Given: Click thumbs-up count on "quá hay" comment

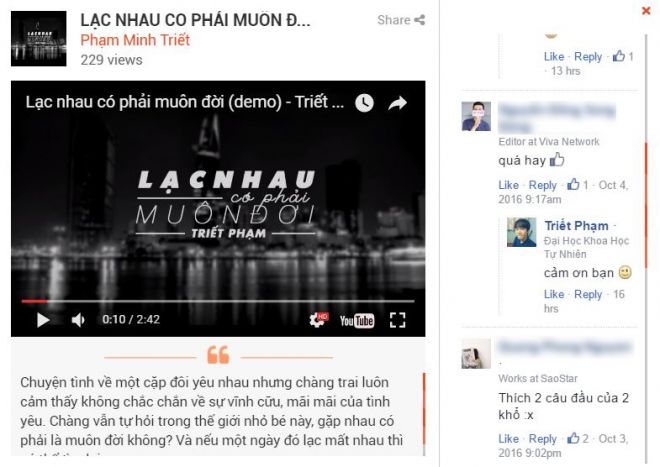Looking at the screenshot, I should pyautogui.click(x=578, y=184).
